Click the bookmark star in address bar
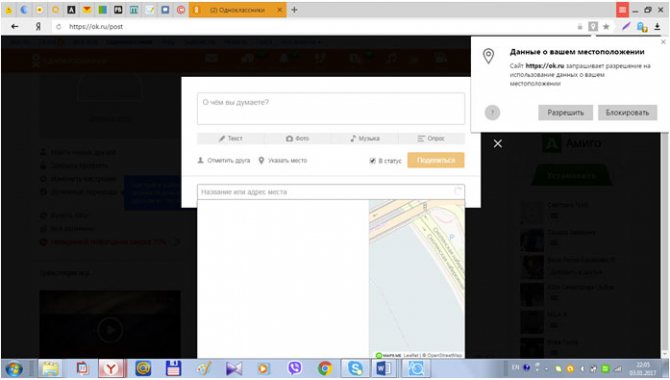The width and height of the screenshot is (670, 380). (x=606, y=27)
